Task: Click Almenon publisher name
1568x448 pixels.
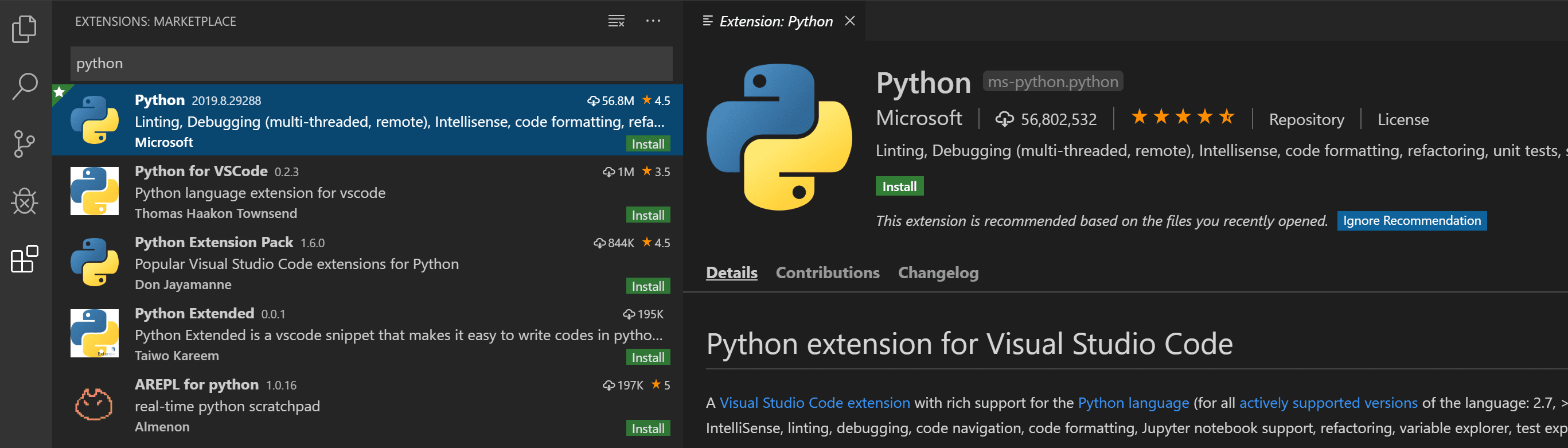Action: [x=162, y=427]
